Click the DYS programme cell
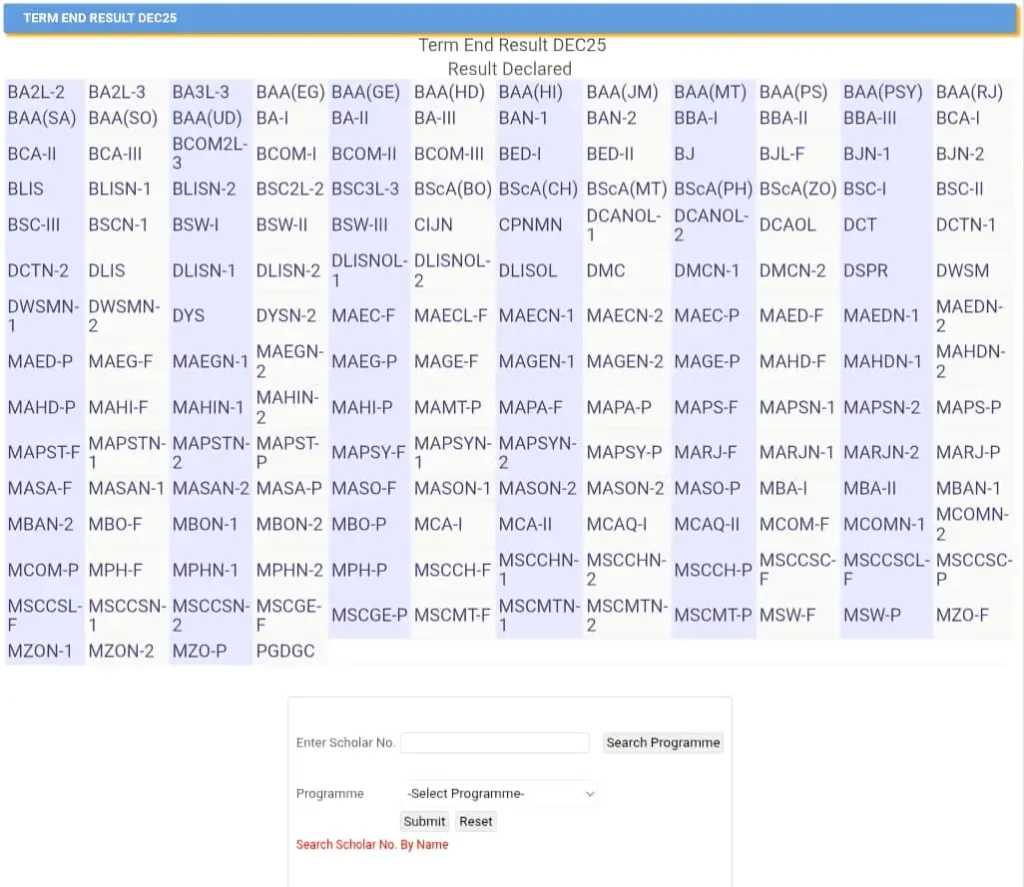The width and height of the screenshot is (1024, 887). pyautogui.click(x=188, y=315)
